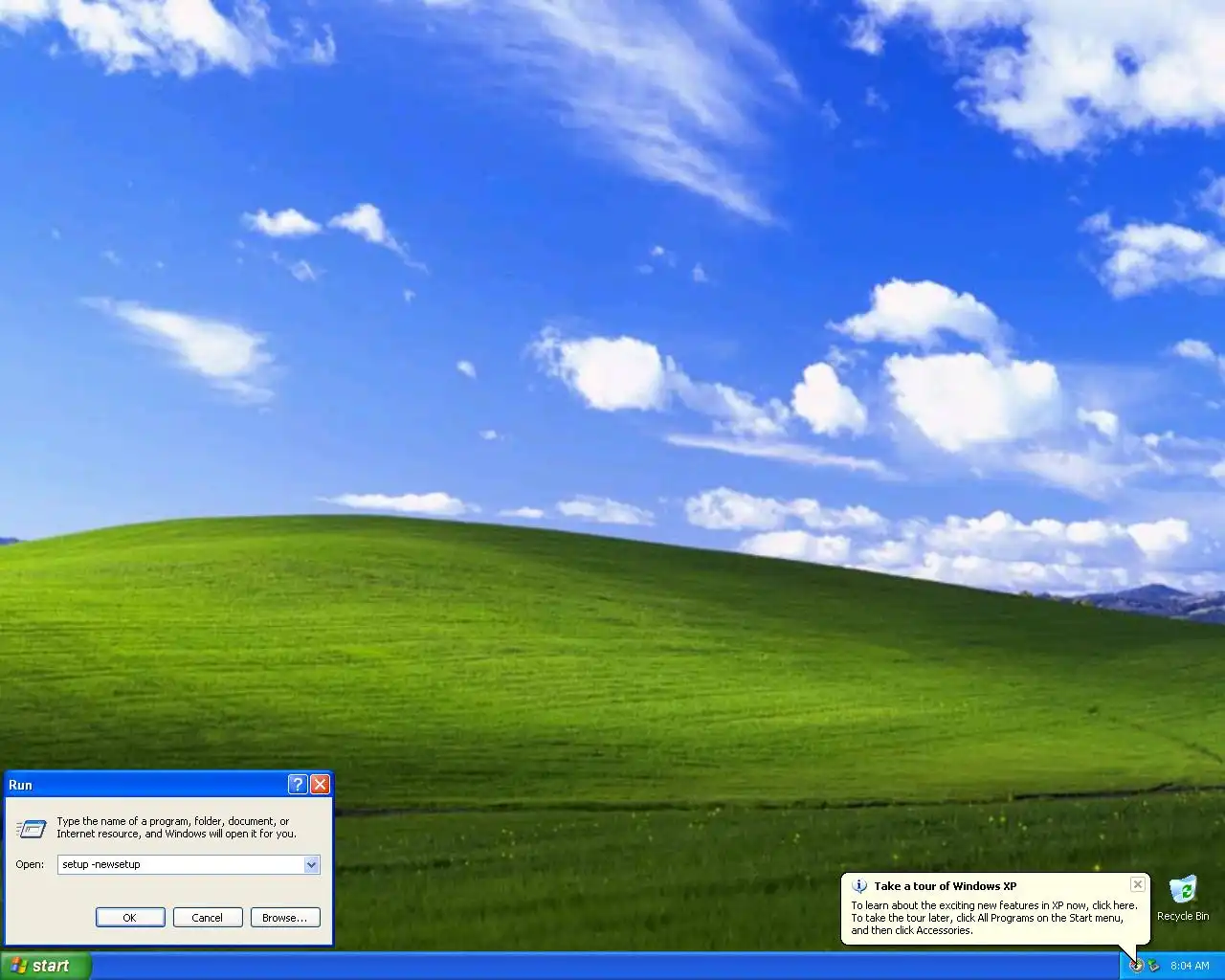The image size is (1225, 980).
Task: Click the Windows XP tour tray icon
Action: tap(1136, 965)
